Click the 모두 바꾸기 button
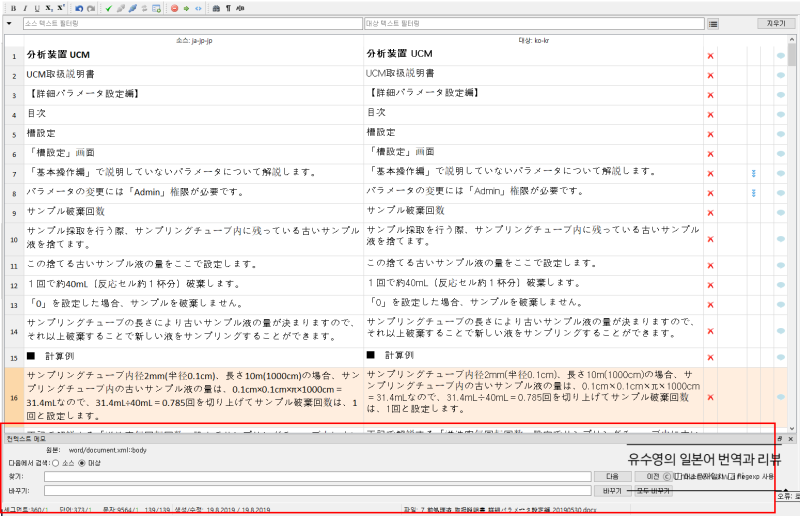Screen dimensions: 800x516 [x=653, y=490]
